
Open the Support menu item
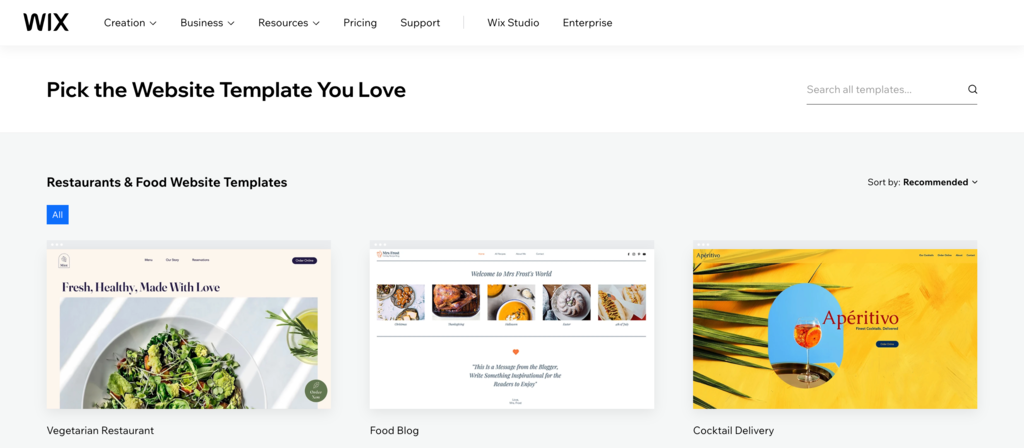(420, 23)
